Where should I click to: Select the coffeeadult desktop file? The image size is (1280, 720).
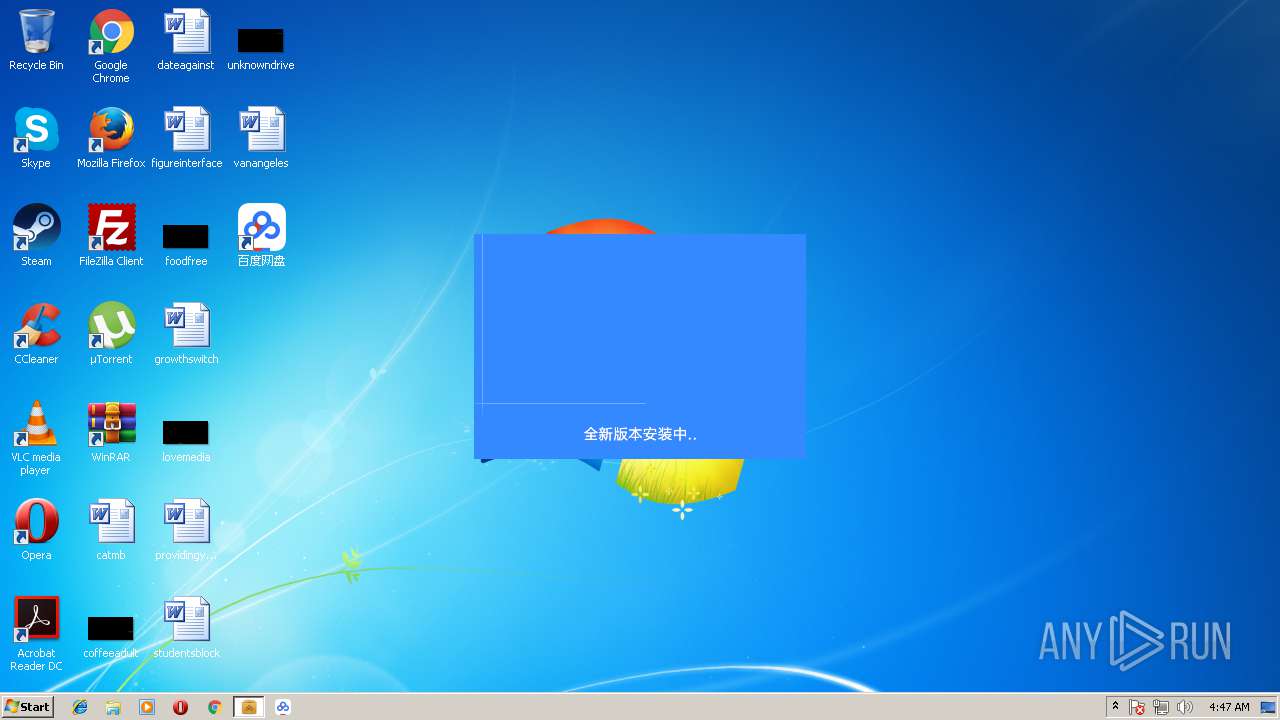coord(111,637)
